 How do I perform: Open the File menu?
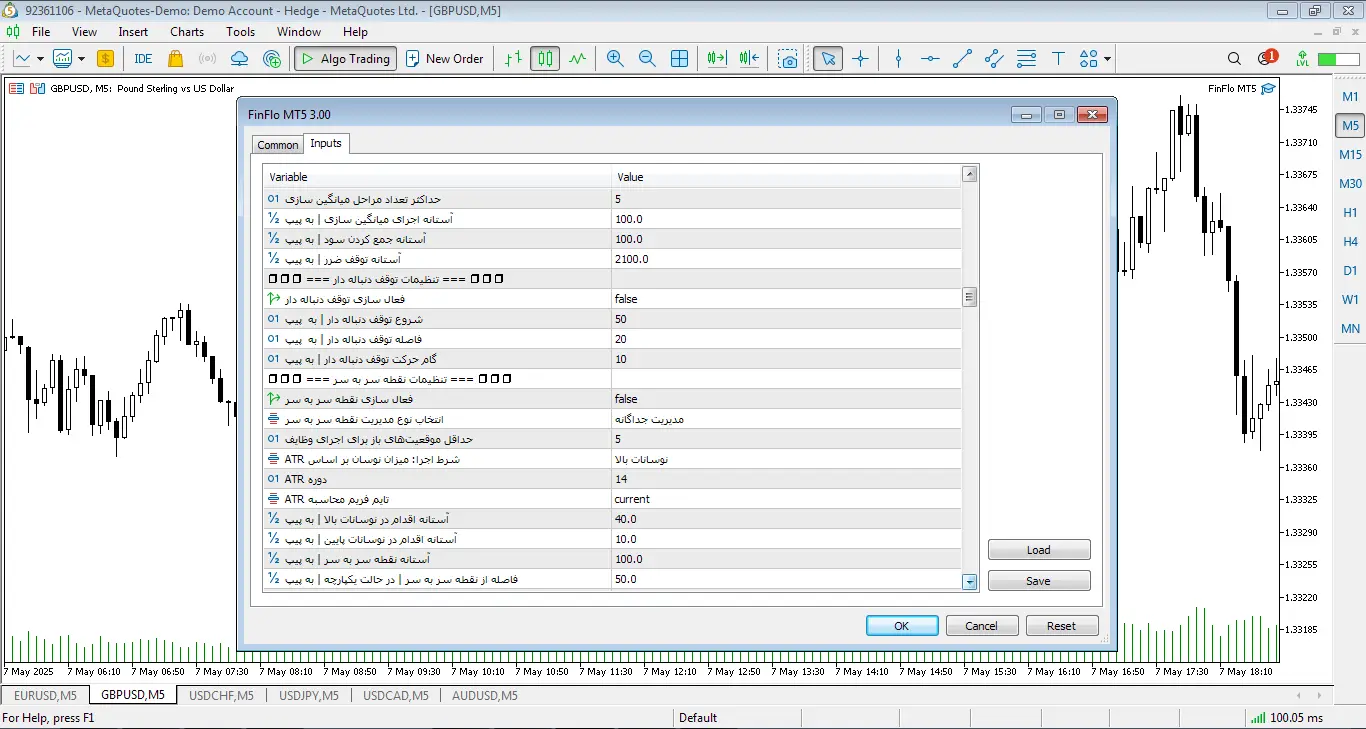[41, 32]
